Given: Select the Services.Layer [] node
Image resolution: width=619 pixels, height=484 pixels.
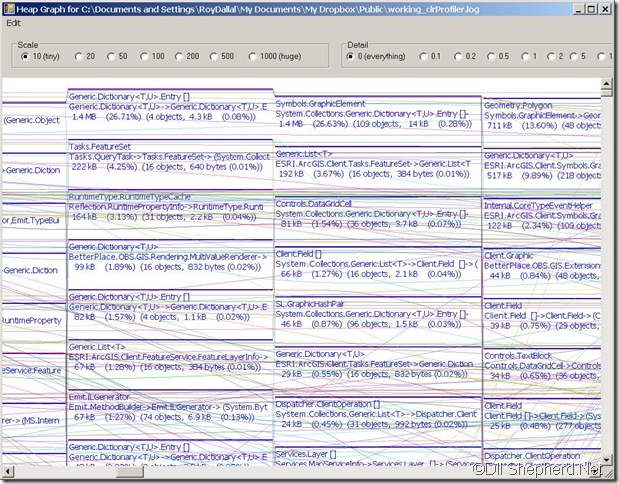Looking at the screenshot, I should [378, 457].
